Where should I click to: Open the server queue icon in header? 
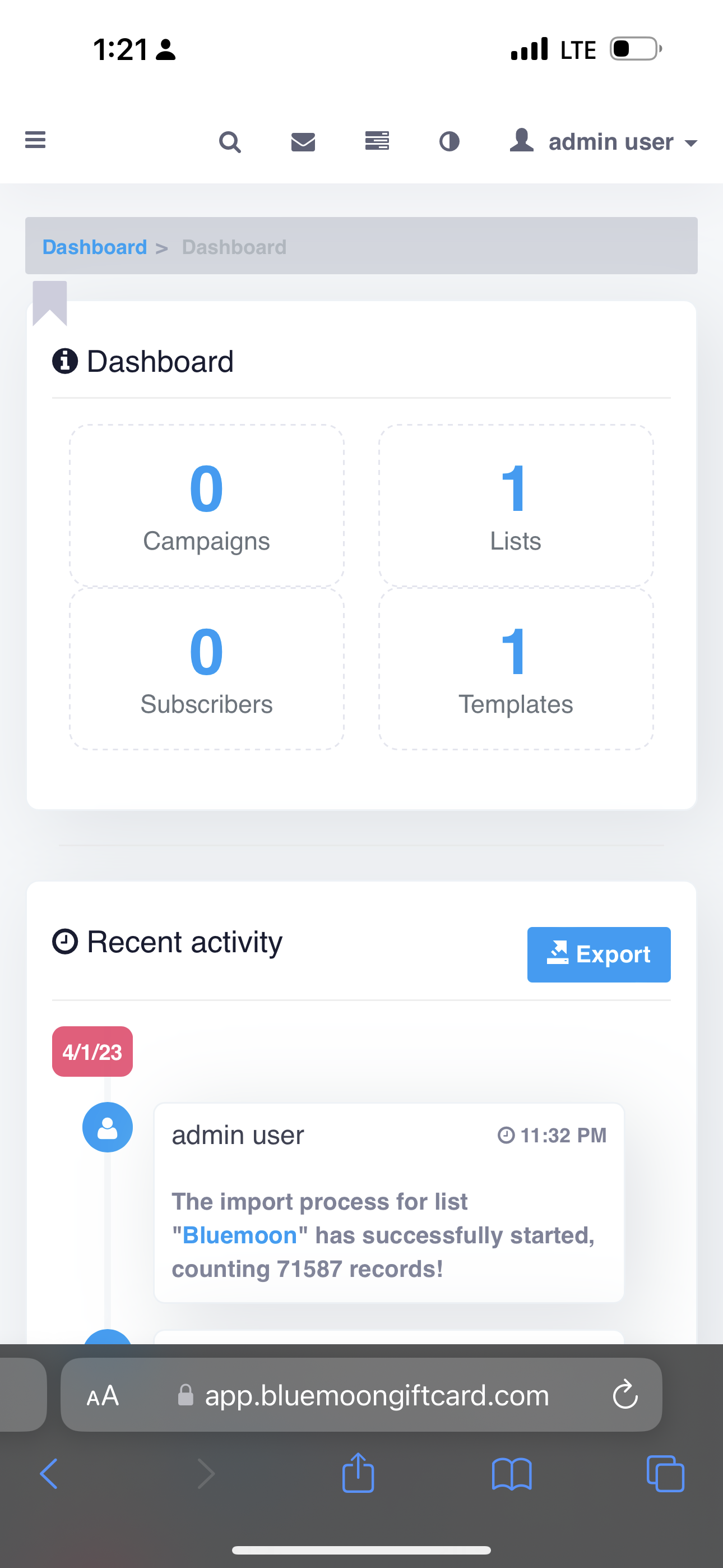[x=377, y=141]
